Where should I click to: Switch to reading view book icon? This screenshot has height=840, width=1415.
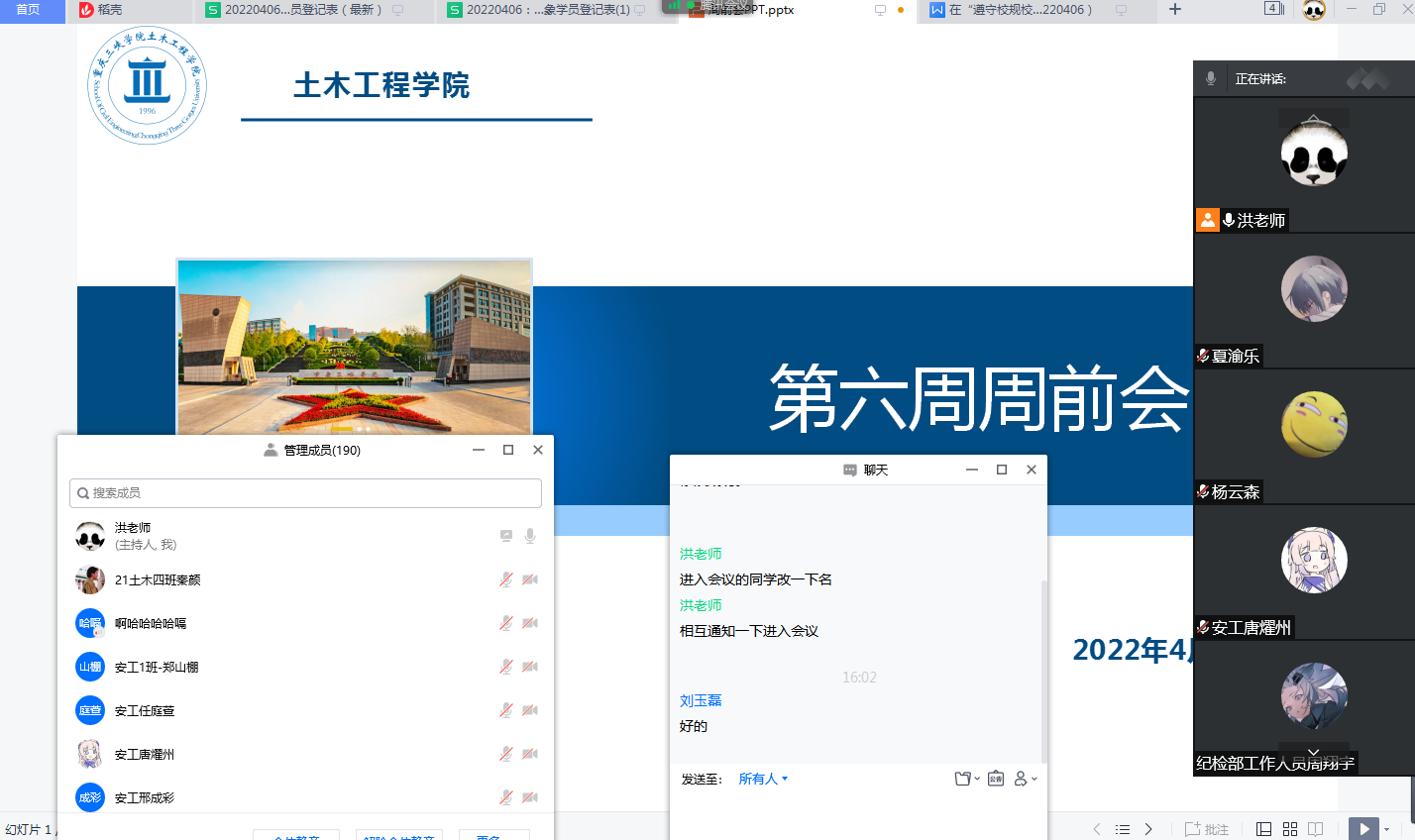pyautogui.click(x=1316, y=829)
